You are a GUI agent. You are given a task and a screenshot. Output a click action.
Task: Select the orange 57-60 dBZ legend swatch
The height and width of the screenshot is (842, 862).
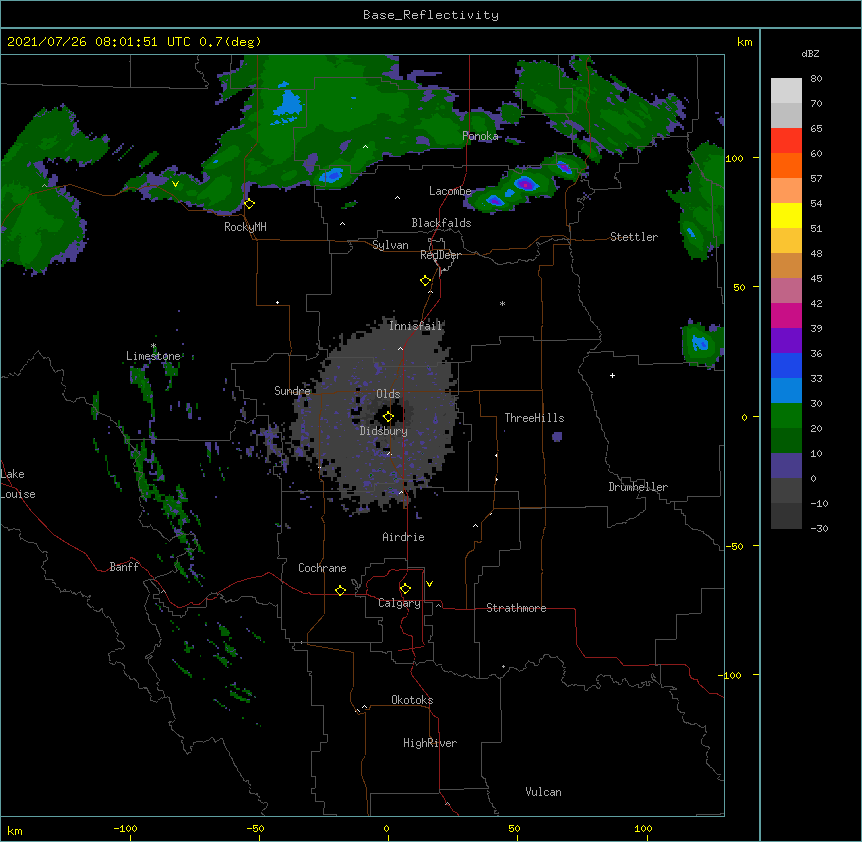coord(786,165)
